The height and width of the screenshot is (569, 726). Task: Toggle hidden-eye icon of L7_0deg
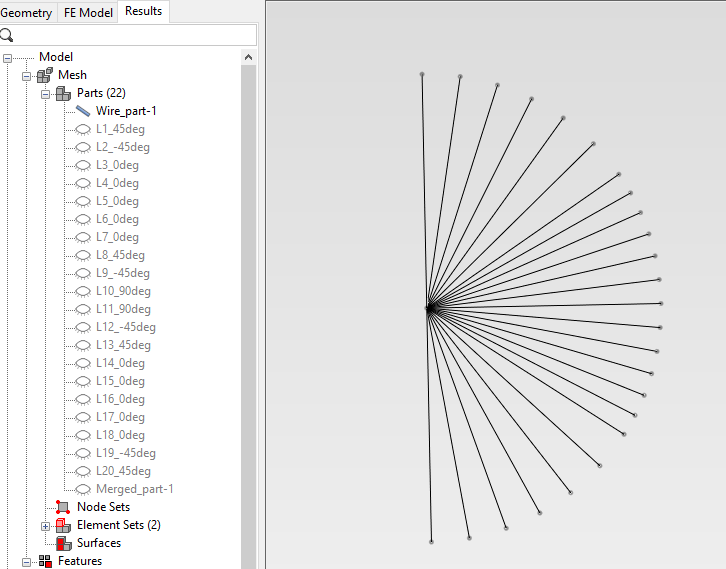[83, 238]
